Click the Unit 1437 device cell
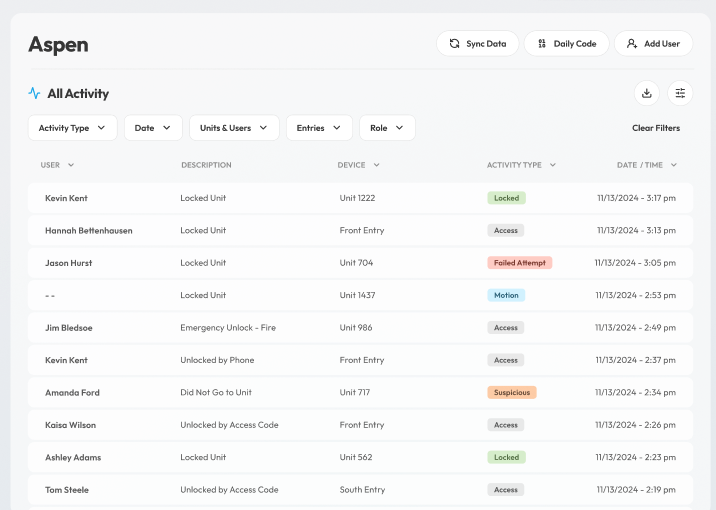The image size is (716, 510). tap(357, 295)
